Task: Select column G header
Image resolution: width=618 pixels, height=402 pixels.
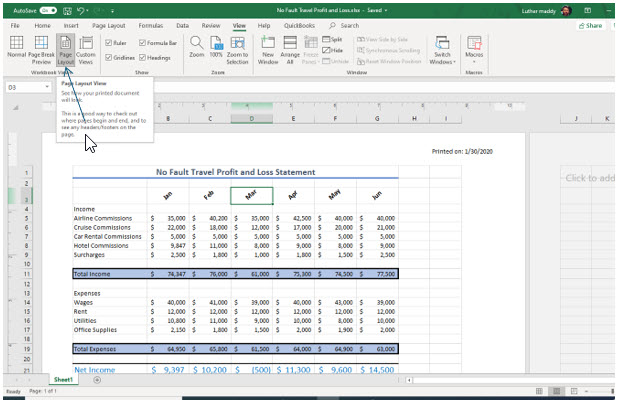Action: [377, 118]
